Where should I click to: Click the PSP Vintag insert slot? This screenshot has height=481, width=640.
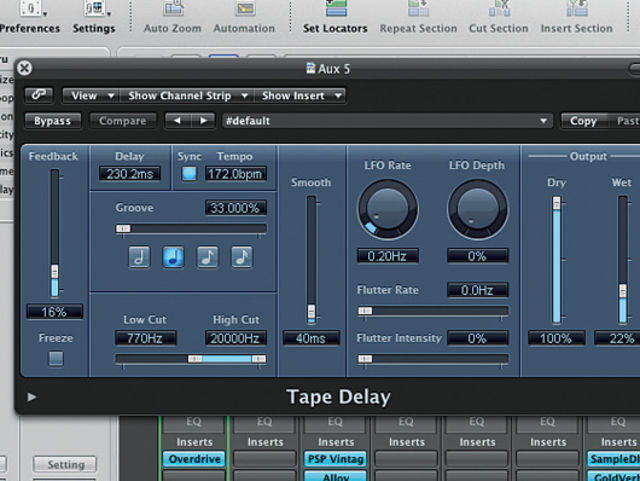[x=336, y=459]
